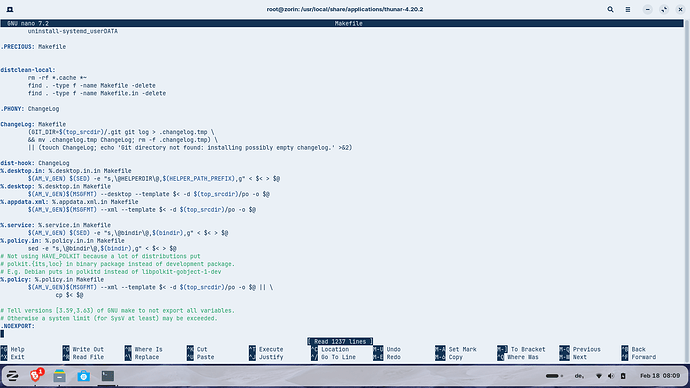Click the 'Read File' shortcut label

[x=88, y=357]
